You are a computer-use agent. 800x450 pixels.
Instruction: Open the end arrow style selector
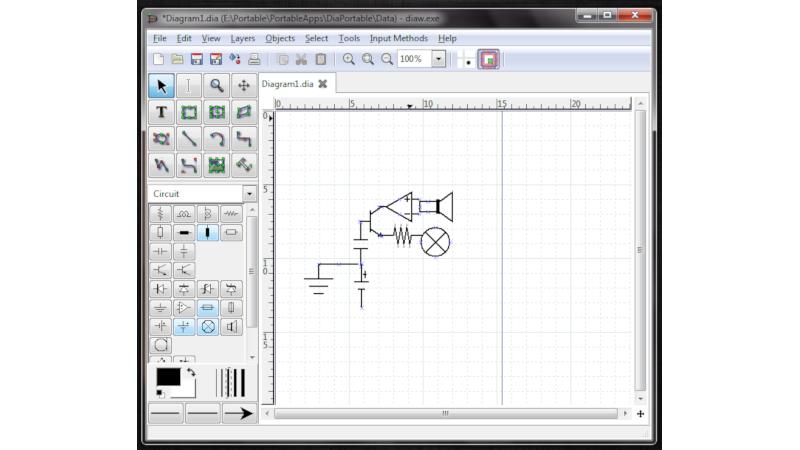click(x=239, y=413)
